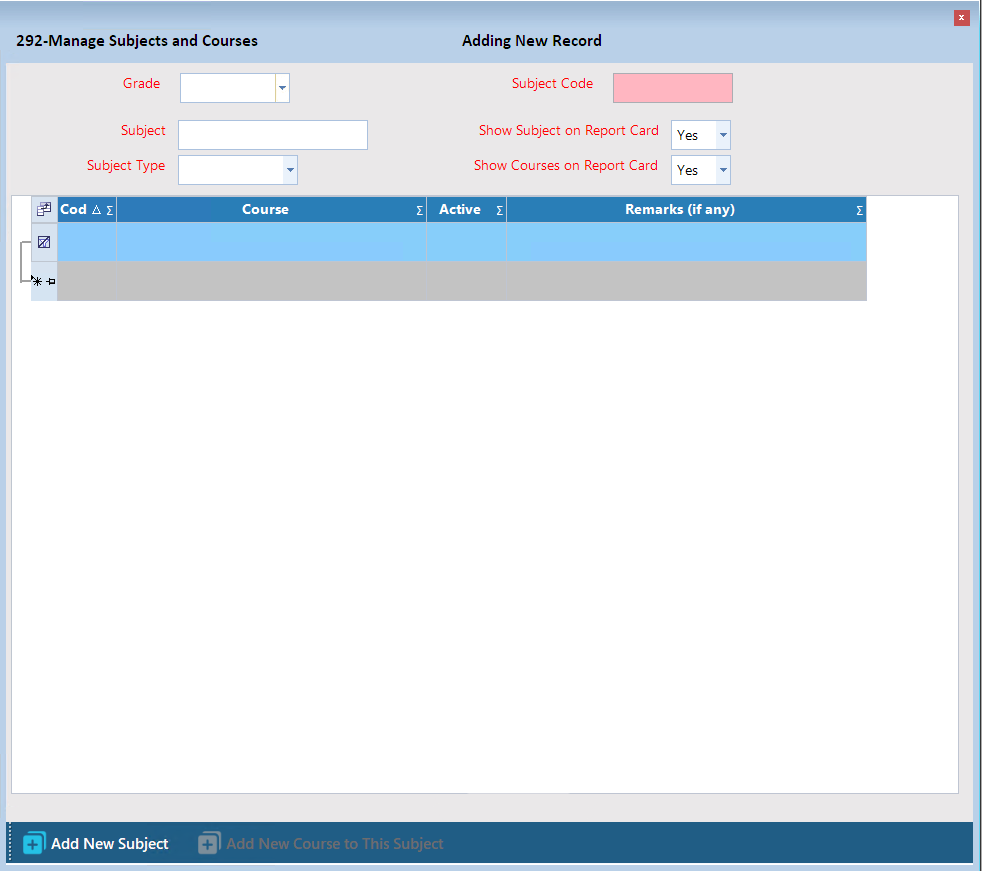Click the Subject text field

[x=272, y=135]
